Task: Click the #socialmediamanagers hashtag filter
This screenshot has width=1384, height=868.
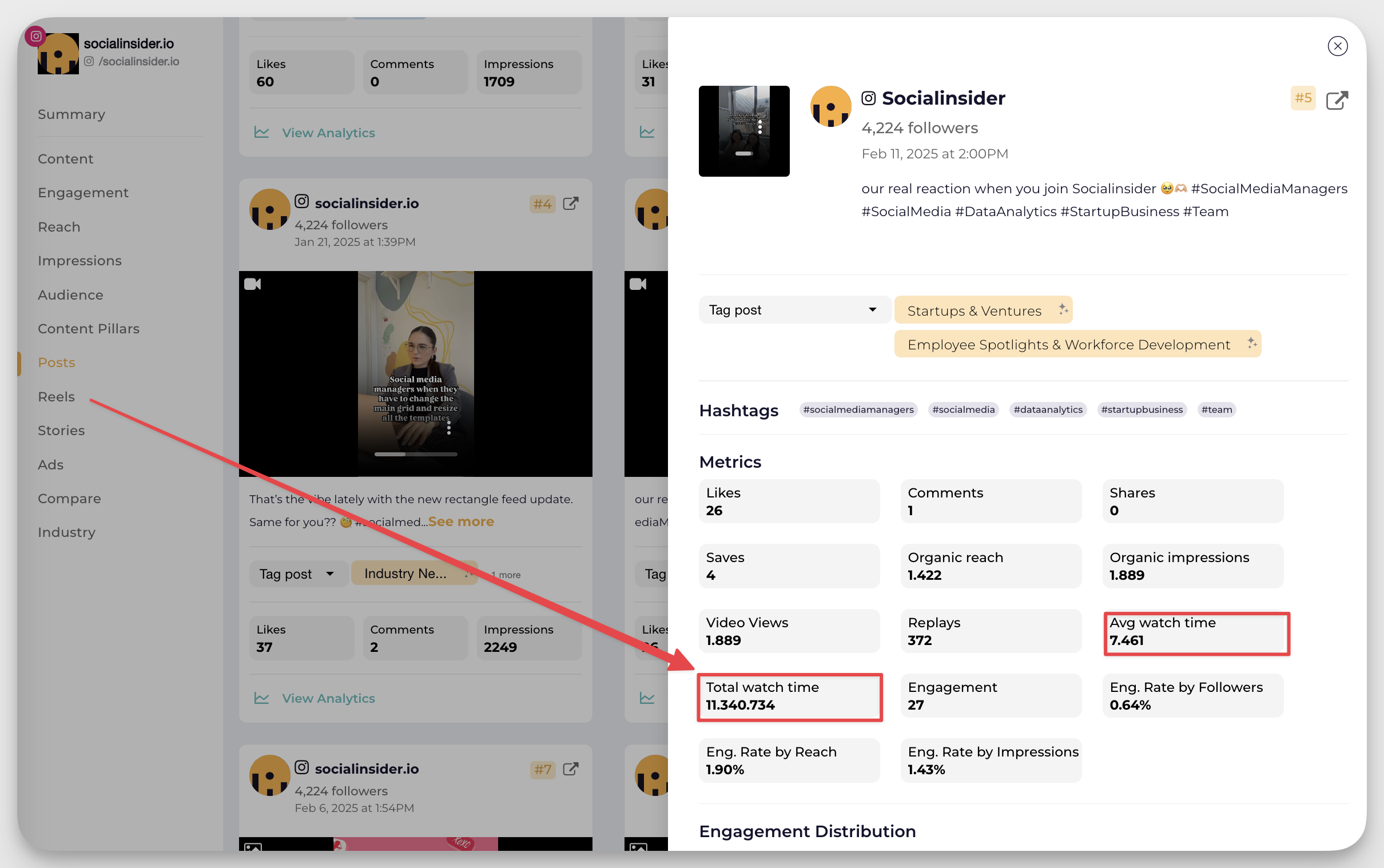Action: (x=859, y=409)
